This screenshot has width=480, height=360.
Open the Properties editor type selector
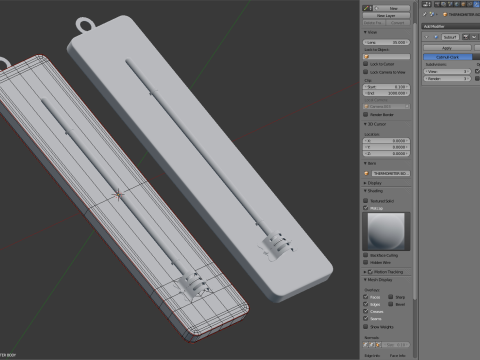pos(427,4)
